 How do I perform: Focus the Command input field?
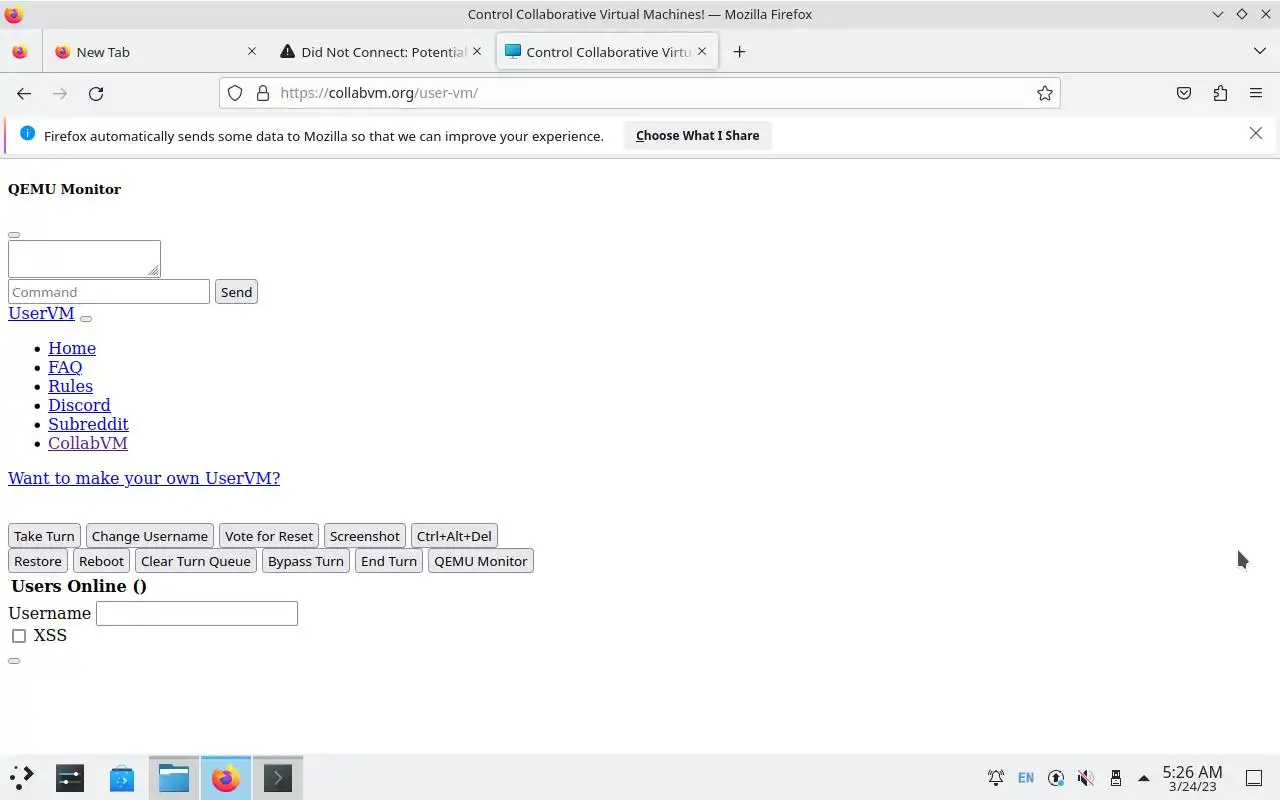point(109,292)
